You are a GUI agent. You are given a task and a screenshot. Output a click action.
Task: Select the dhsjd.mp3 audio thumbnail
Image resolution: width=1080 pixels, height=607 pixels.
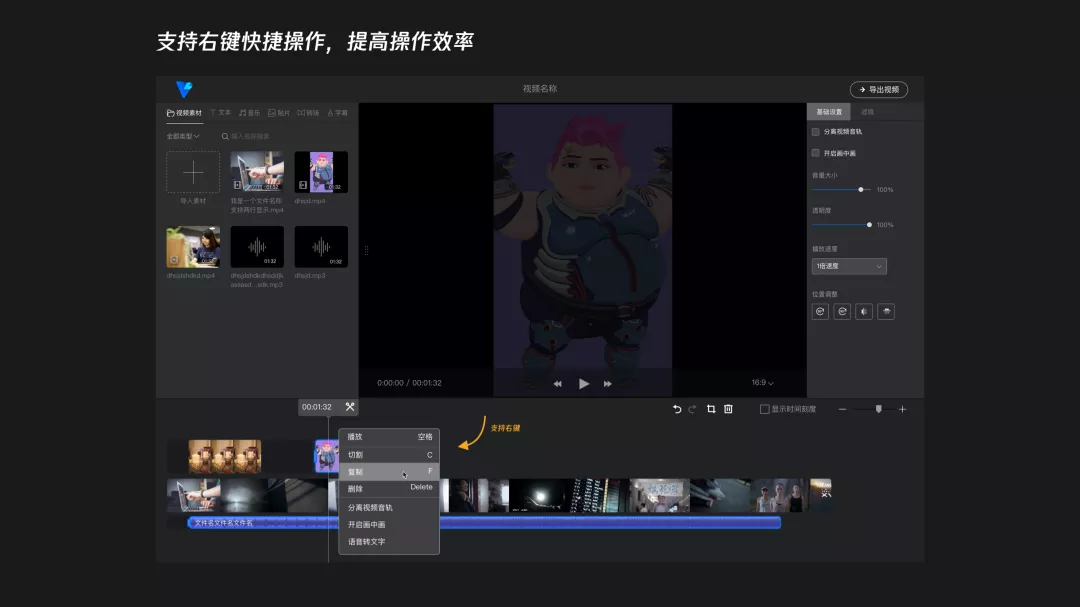tap(321, 247)
